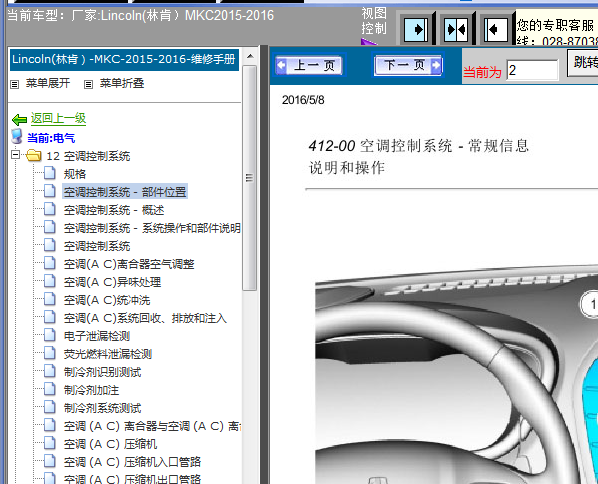Open 制冷剂系统测试
598x484 pixels.
click(x=102, y=408)
